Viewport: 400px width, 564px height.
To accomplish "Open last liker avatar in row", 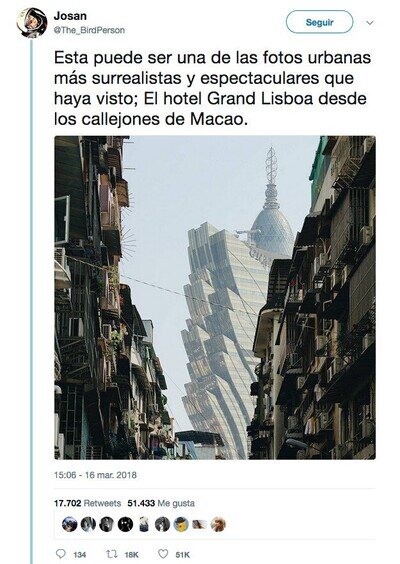I will click(218, 524).
